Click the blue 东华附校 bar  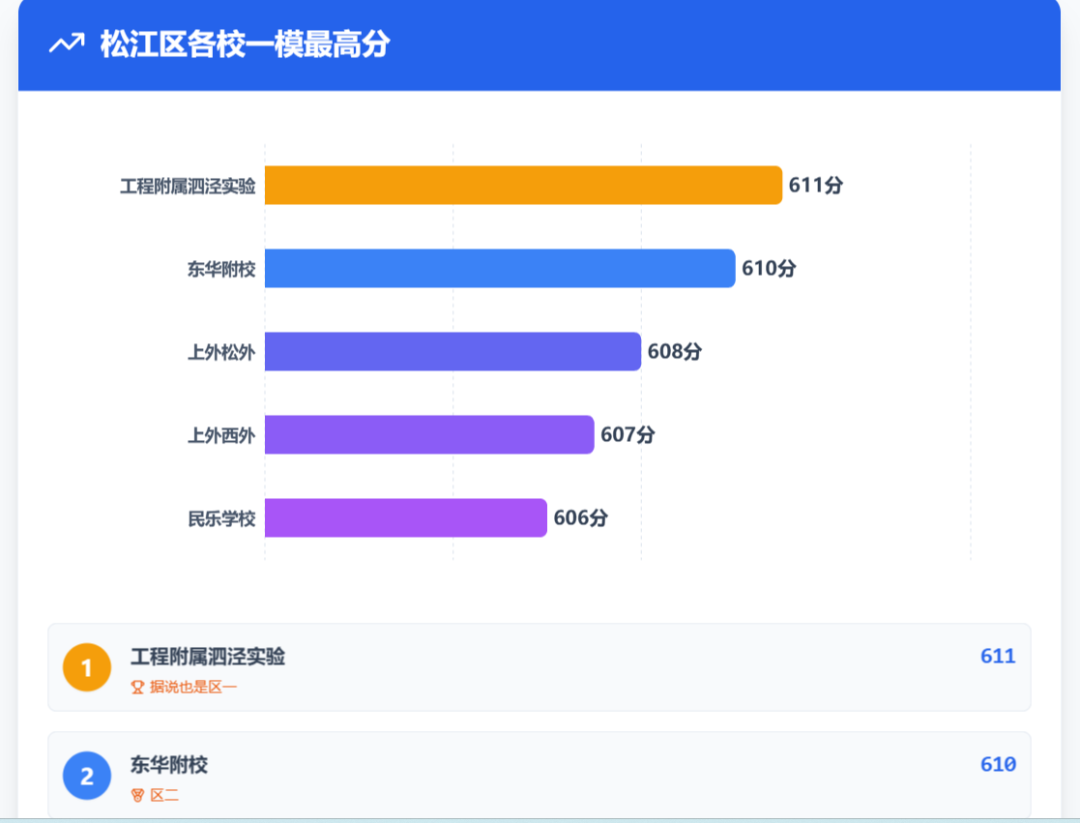click(500, 268)
